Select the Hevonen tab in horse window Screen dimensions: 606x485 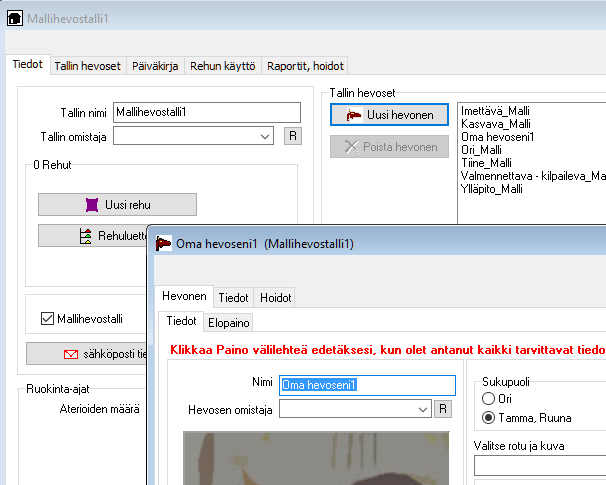click(184, 296)
